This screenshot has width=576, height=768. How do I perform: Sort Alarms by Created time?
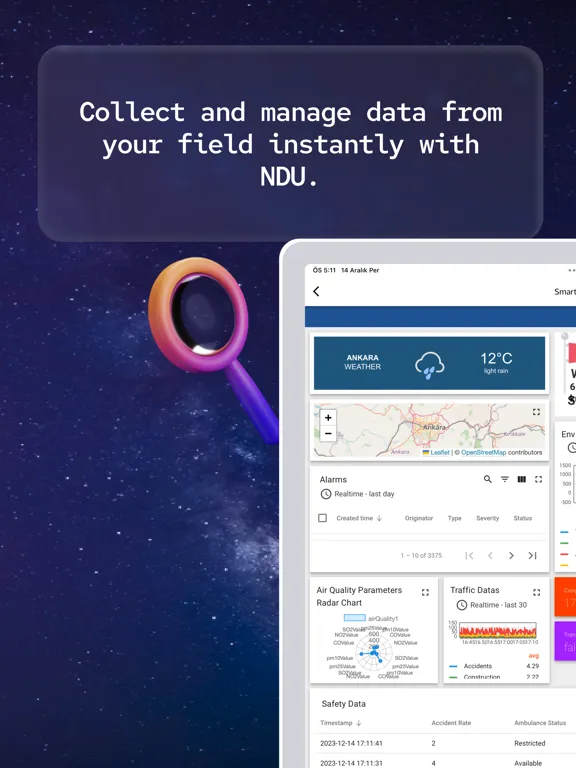click(359, 518)
